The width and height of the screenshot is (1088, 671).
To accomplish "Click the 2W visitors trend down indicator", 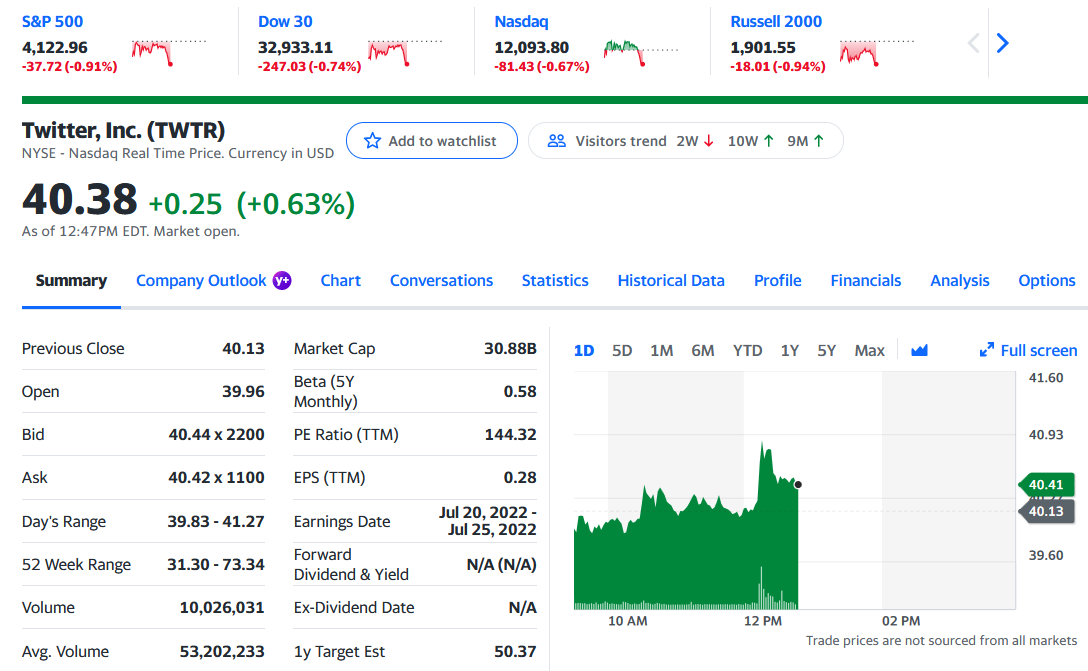I will [695, 141].
